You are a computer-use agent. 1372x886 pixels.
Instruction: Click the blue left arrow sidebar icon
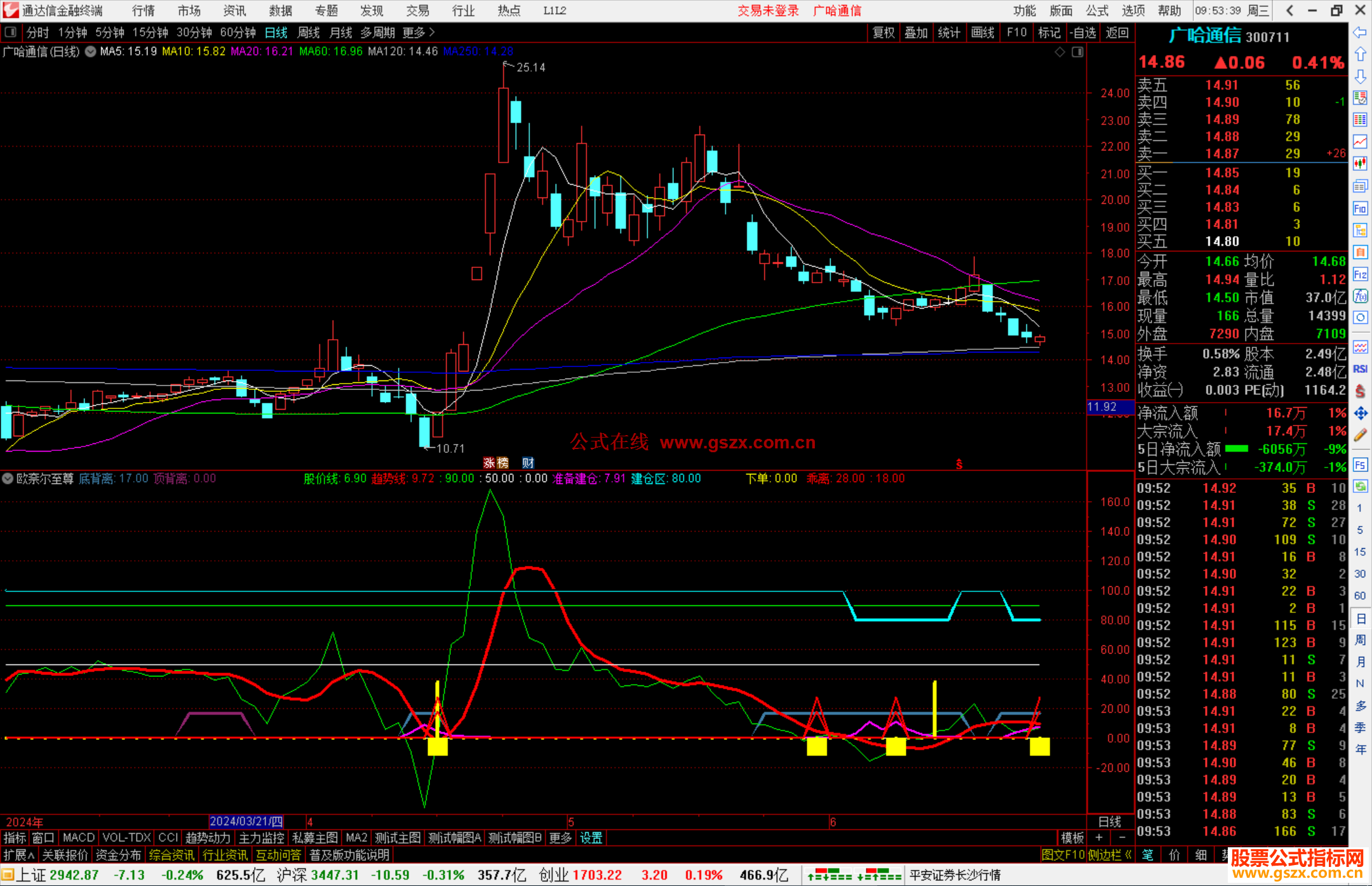(1360, 32)
